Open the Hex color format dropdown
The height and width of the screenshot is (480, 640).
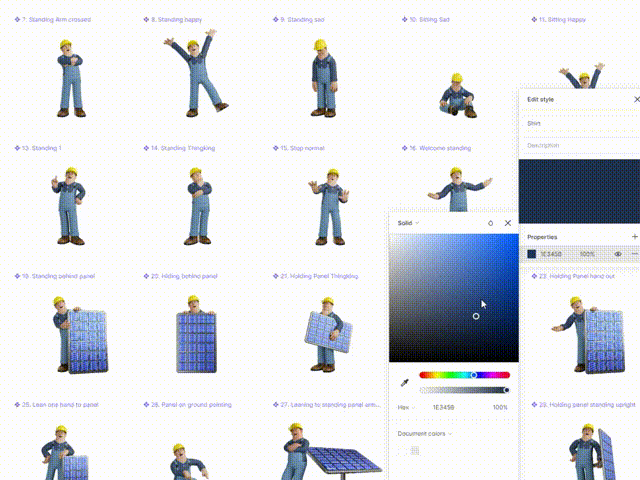point(405,407)
